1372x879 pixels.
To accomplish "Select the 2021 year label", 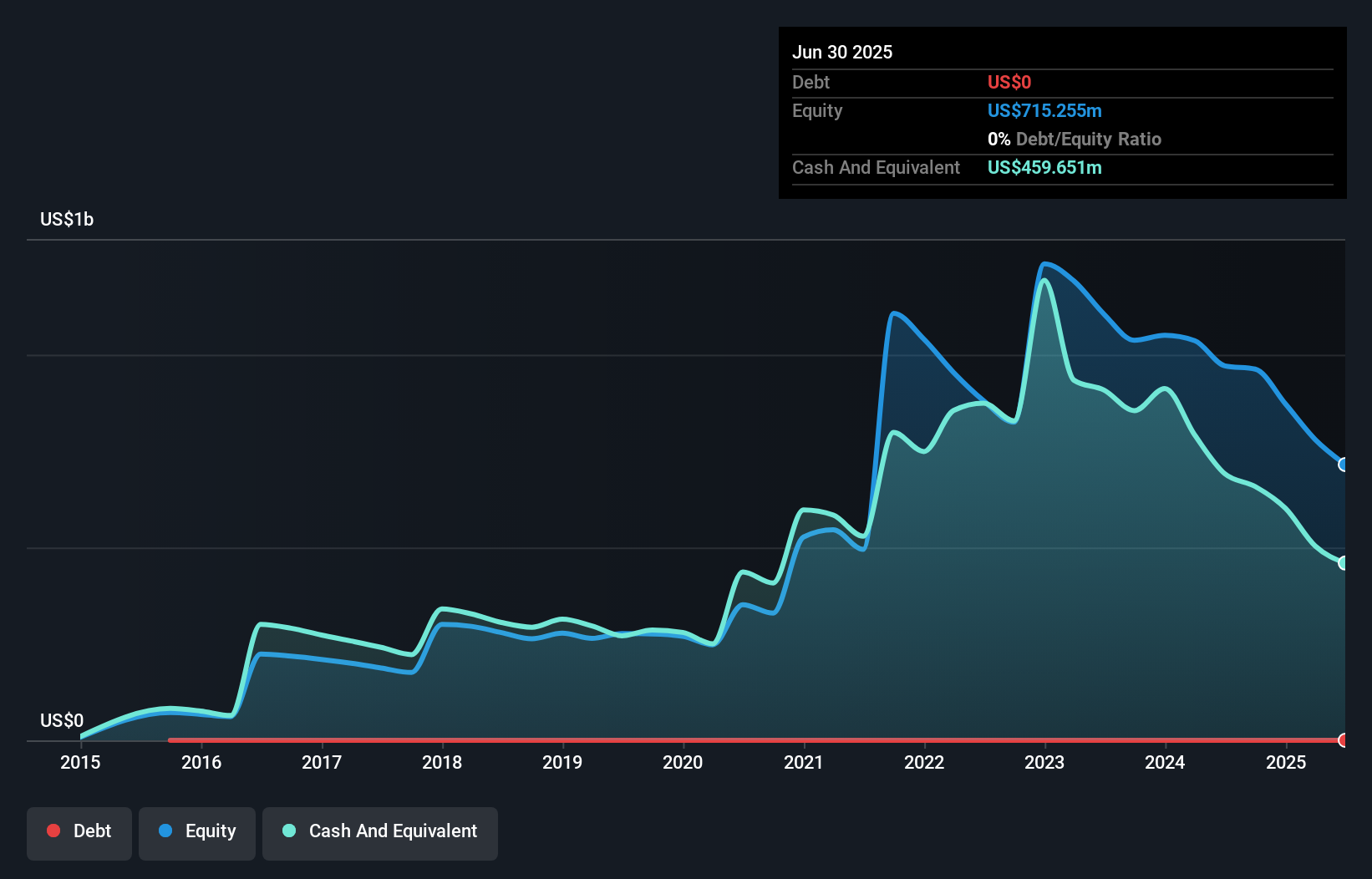I will (x=804, y=762).
